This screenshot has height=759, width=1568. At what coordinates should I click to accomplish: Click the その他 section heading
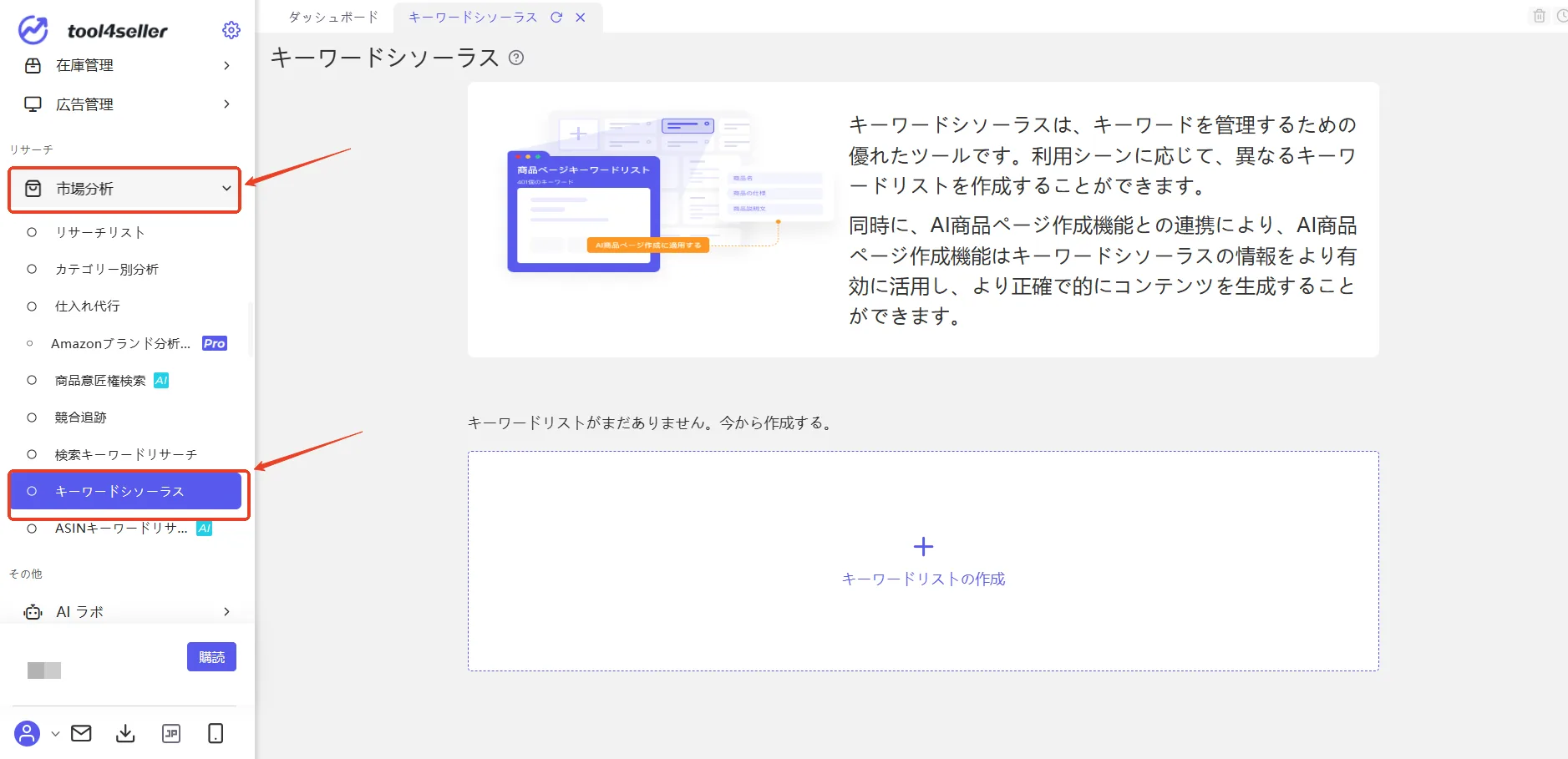click(x=25, y=574)
